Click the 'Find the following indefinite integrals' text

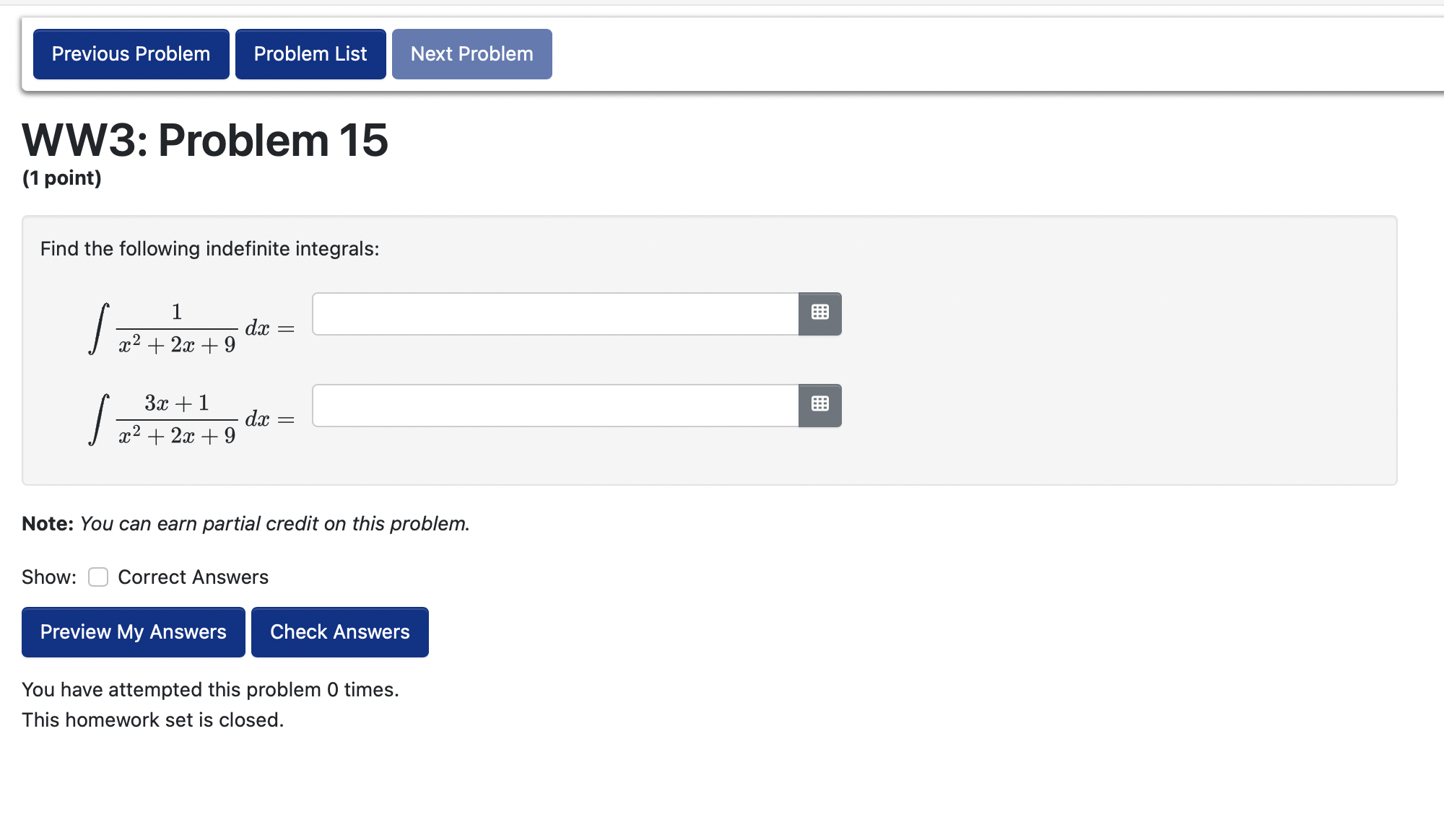pos(211,248)
